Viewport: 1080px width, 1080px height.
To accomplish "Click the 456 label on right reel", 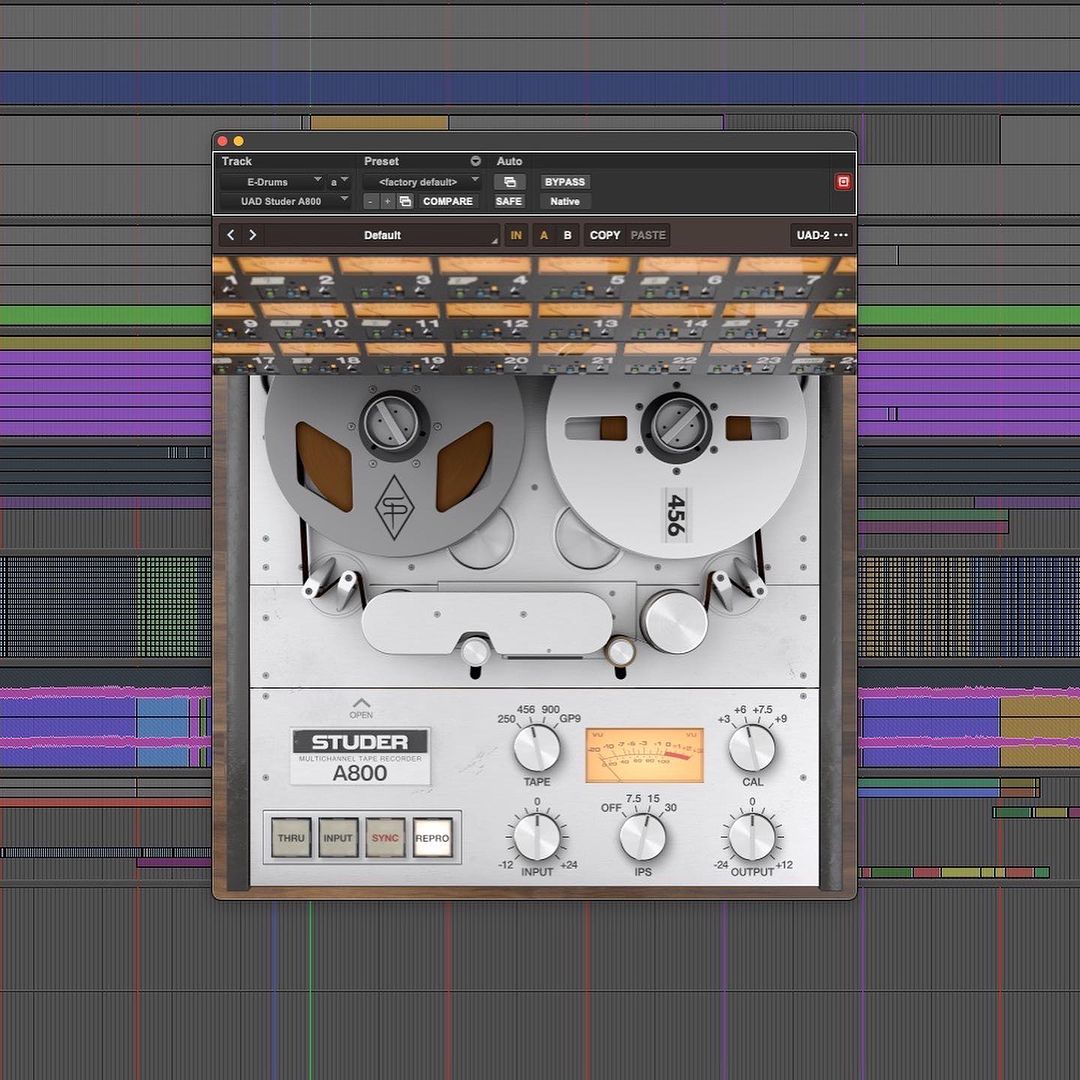I will coord(676,515).
